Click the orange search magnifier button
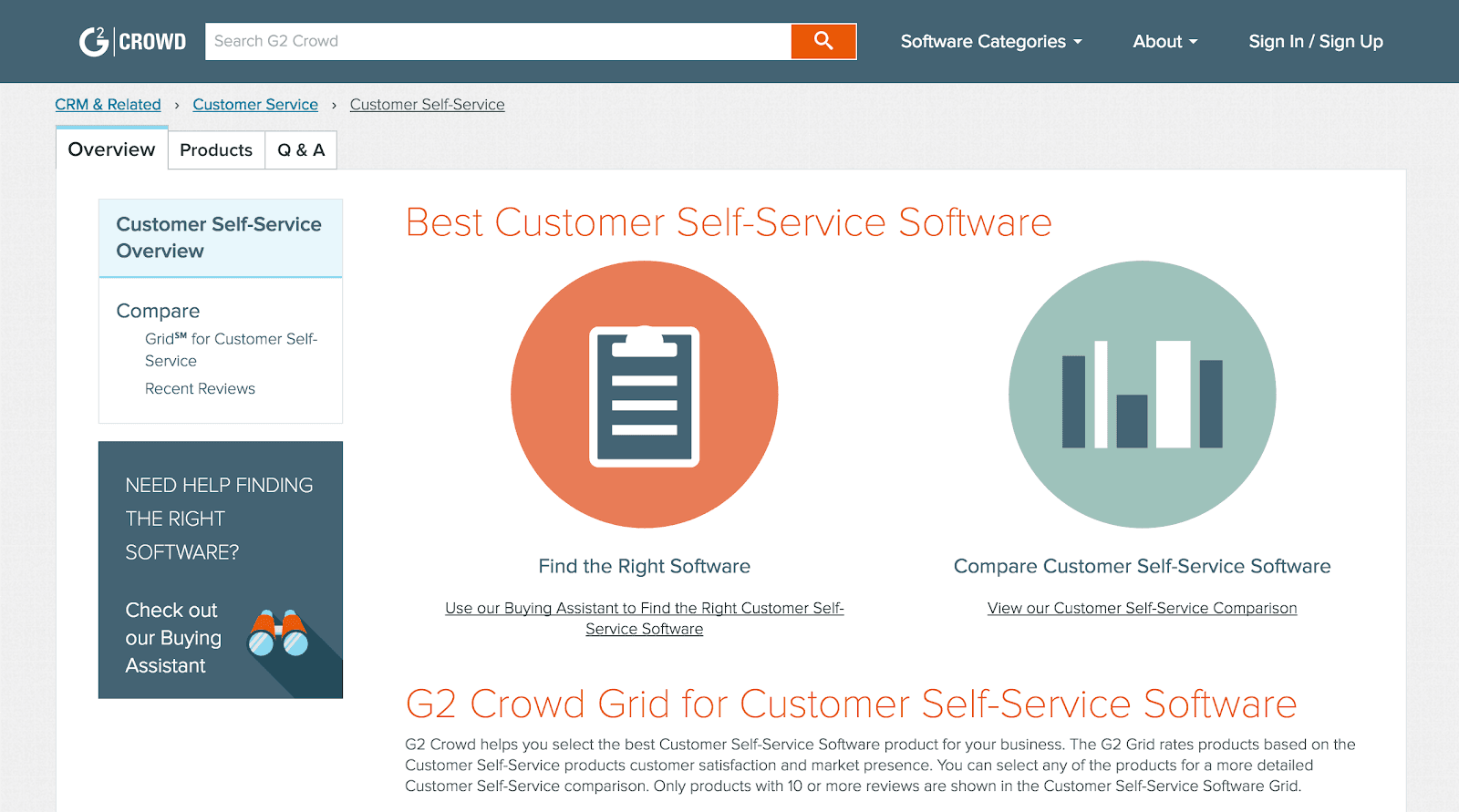Image resolution: width=1459 pixels, height=812 pixels. tap(823, 41)
